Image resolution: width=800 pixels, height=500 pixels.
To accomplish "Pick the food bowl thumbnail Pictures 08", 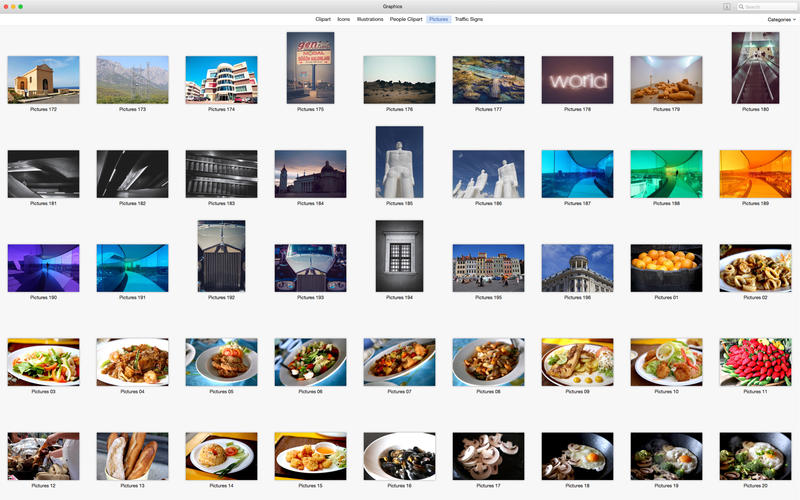I will [x=488, y=362].
